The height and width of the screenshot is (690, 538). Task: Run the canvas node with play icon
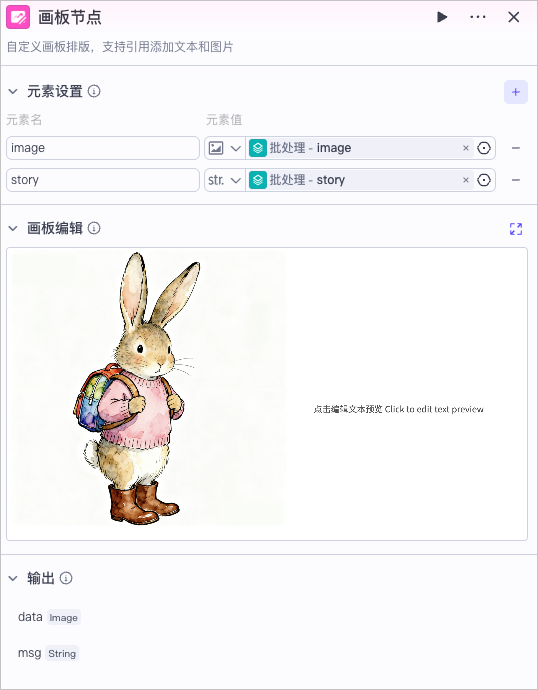pyautogui.click(x=442, y=17)
